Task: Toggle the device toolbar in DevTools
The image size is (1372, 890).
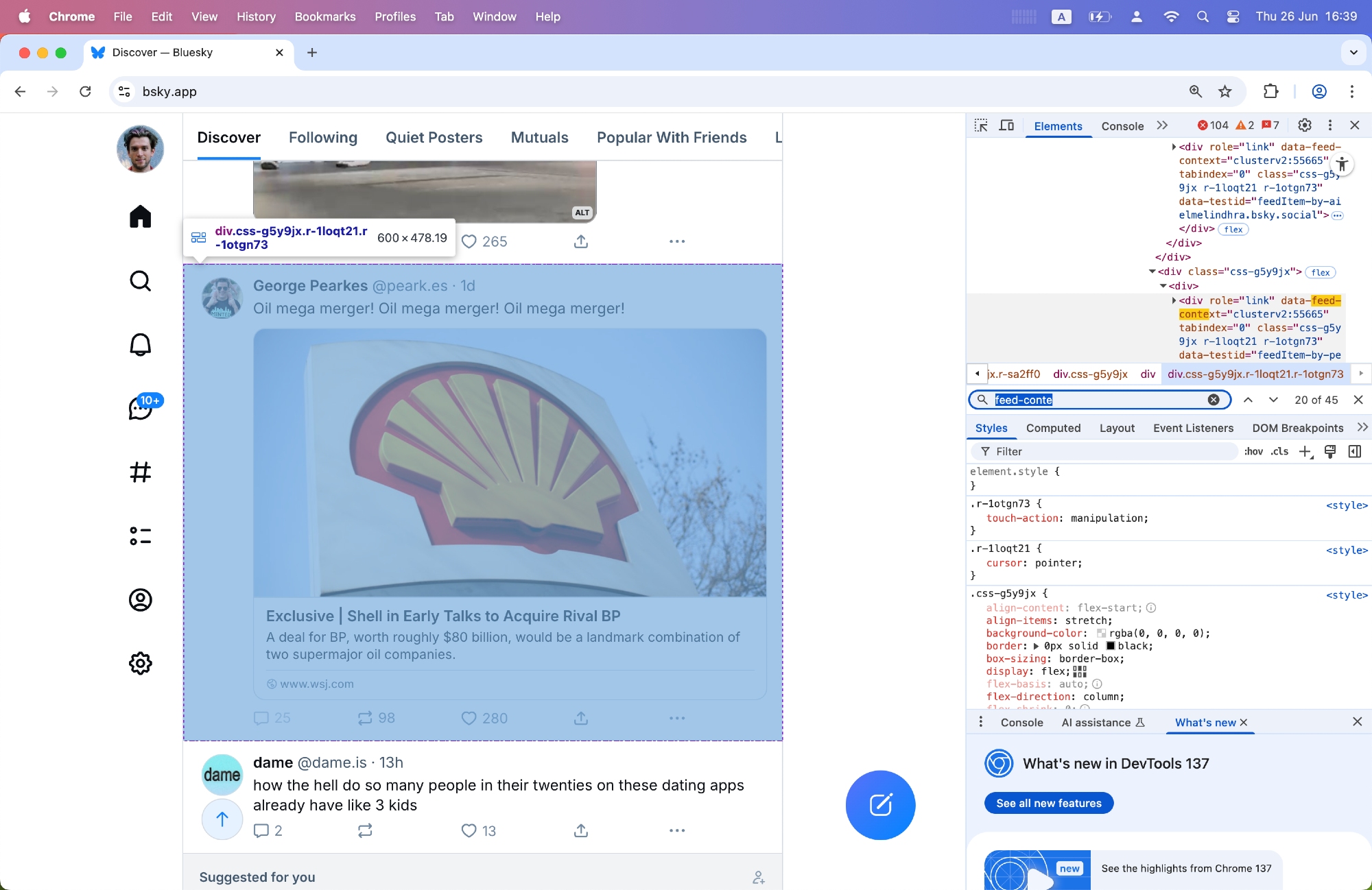Action: (1006, 125)
